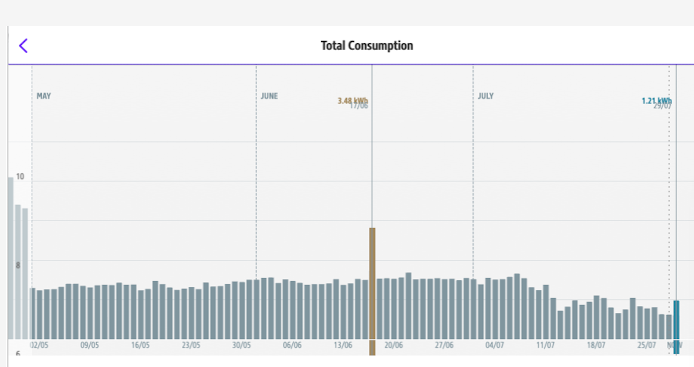Click the 27/06 date axis label
Screen dimensions: 694x367
coord(444,345)
